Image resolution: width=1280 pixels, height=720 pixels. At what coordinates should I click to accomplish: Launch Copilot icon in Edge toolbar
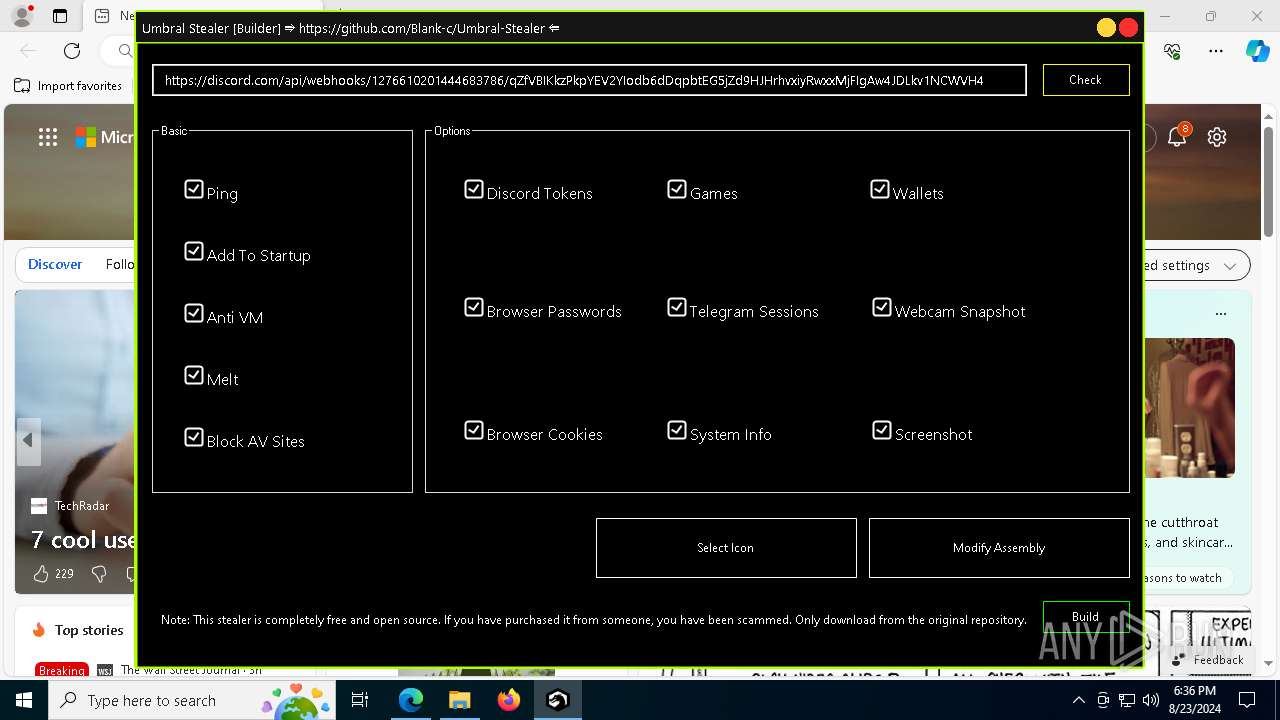pyautogui.click(x=1257, y=50)
